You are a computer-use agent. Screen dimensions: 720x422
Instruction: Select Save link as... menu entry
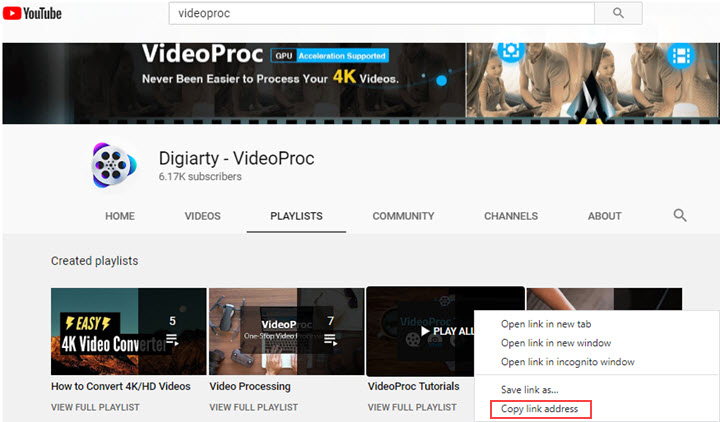pyautogui.click(x=529, y=390)
